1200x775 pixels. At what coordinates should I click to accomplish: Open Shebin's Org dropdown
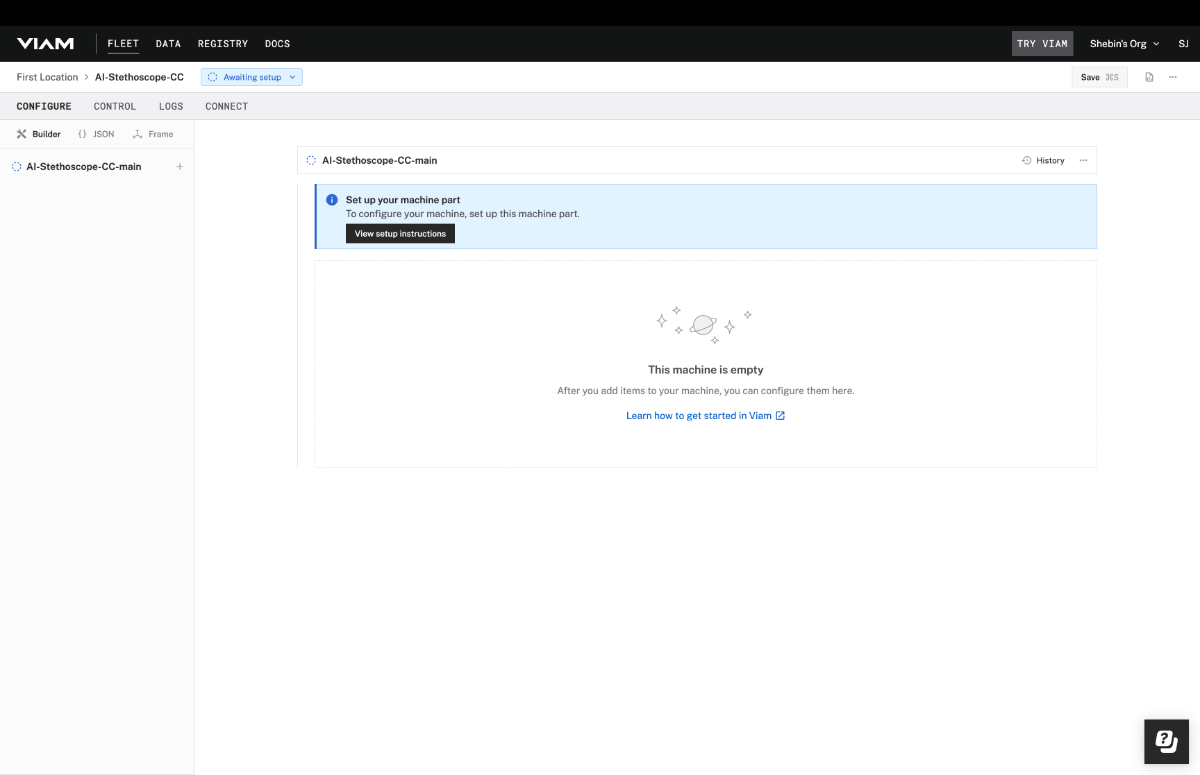click(x=1124, y=44)
